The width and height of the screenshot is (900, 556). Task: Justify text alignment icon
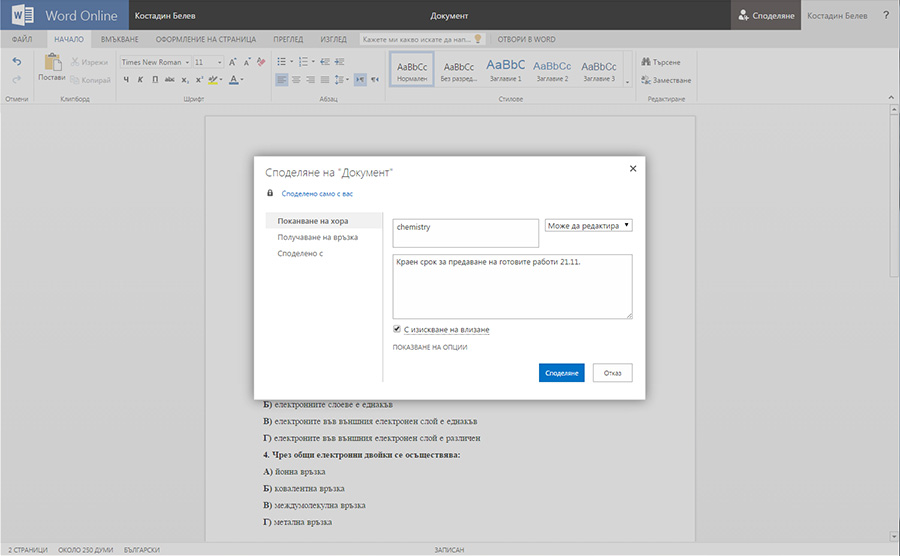click(x=324, y=80)
